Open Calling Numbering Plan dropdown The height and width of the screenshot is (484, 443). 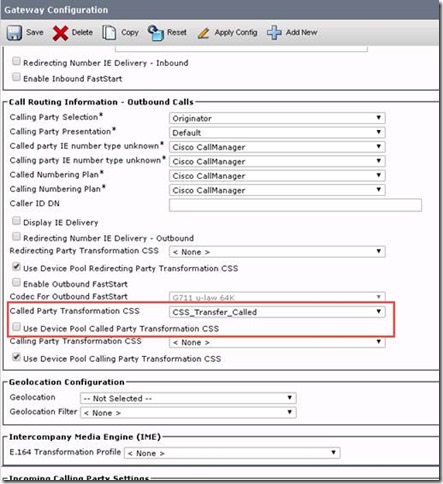coord(277,190)
